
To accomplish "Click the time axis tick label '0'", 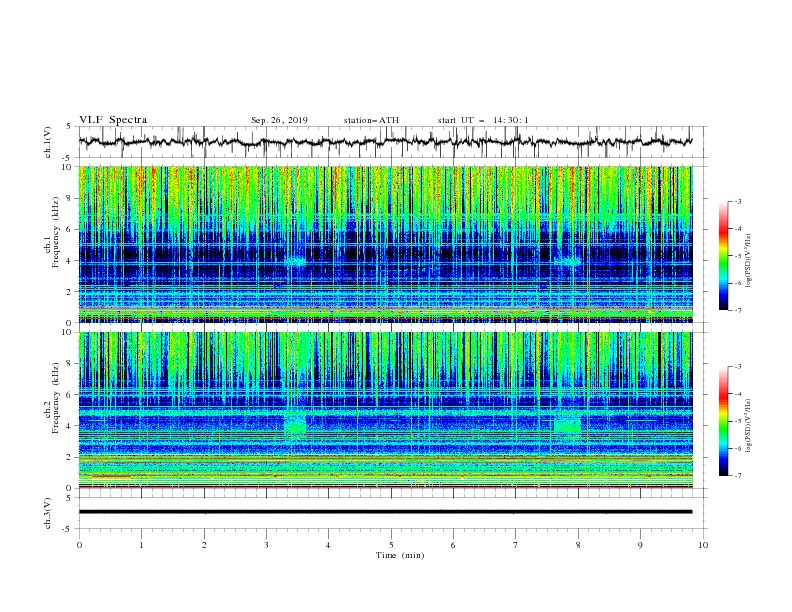I will click(79, 545).
